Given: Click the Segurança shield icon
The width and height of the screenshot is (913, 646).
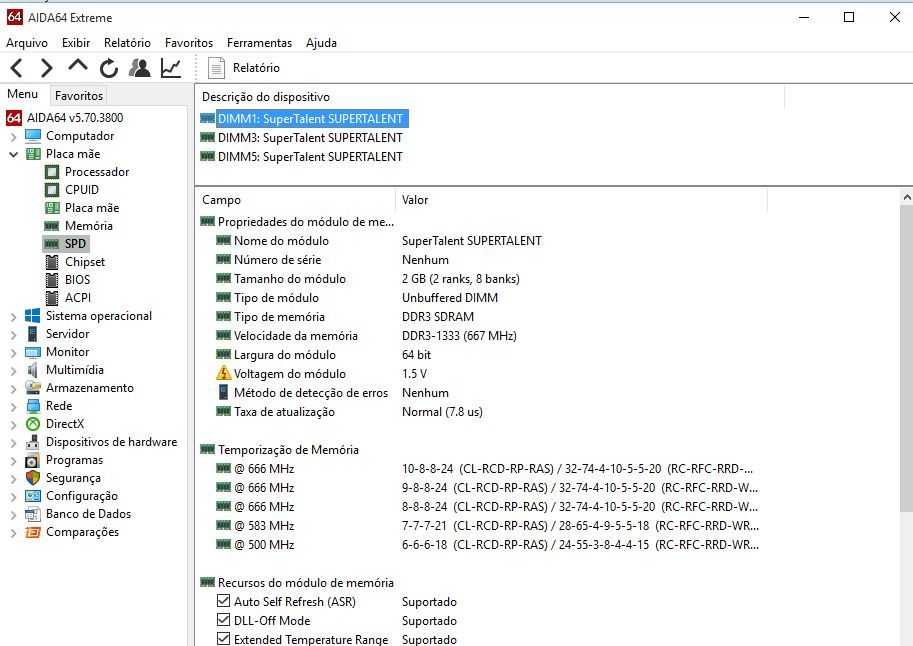Looking at the screenshot, I should (x=33, y=478).
